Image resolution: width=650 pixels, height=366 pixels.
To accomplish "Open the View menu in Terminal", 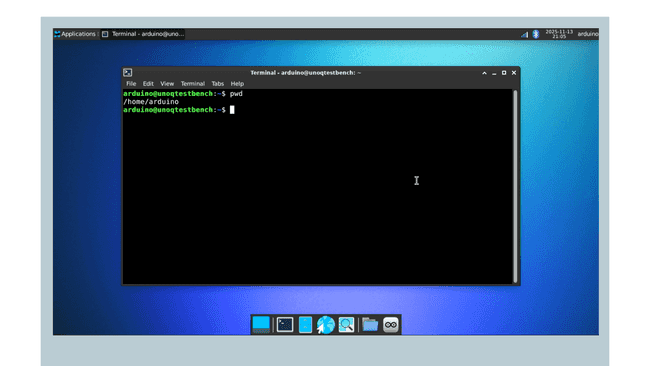I will click(x=167, y=84).
